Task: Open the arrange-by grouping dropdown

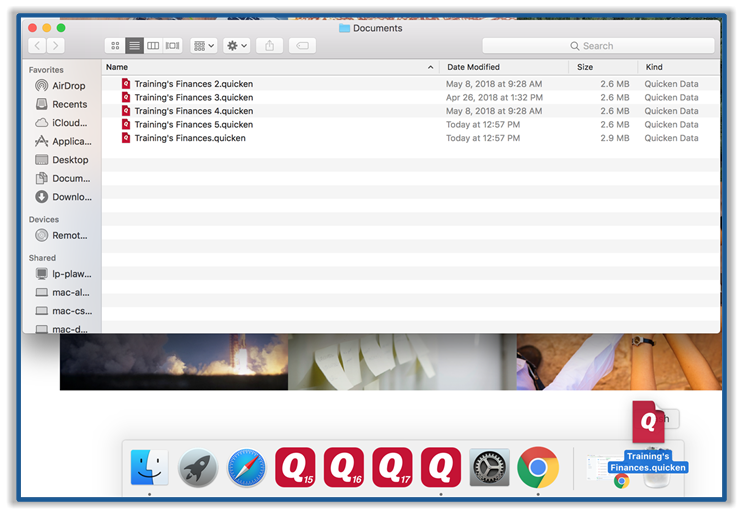Action: tap(203, 46)
